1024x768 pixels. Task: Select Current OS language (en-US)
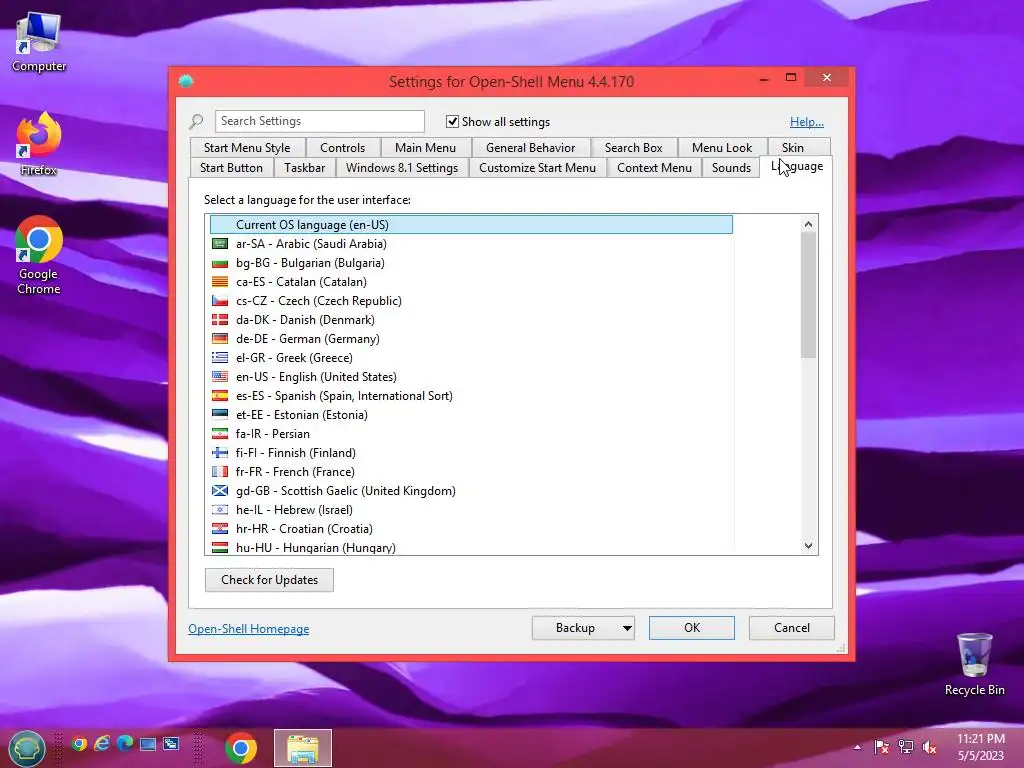point(471,225)
